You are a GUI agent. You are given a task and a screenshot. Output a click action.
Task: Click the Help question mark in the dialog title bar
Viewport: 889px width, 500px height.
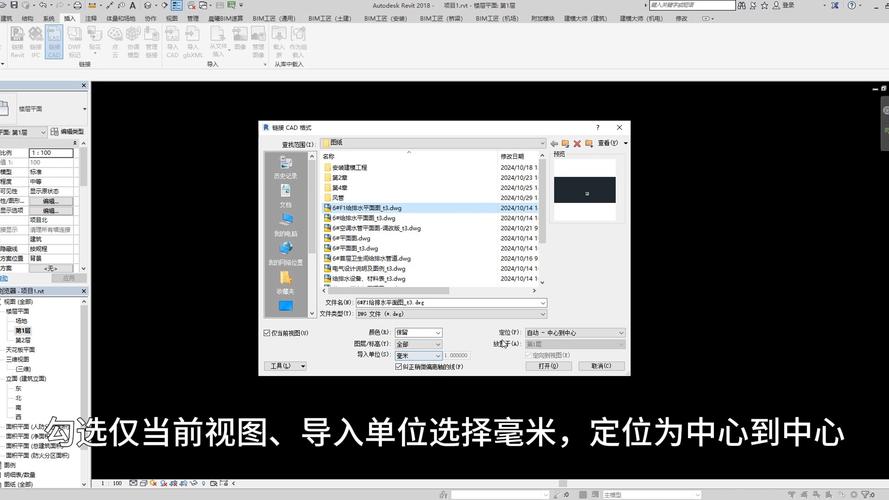(x=598, y=128)
